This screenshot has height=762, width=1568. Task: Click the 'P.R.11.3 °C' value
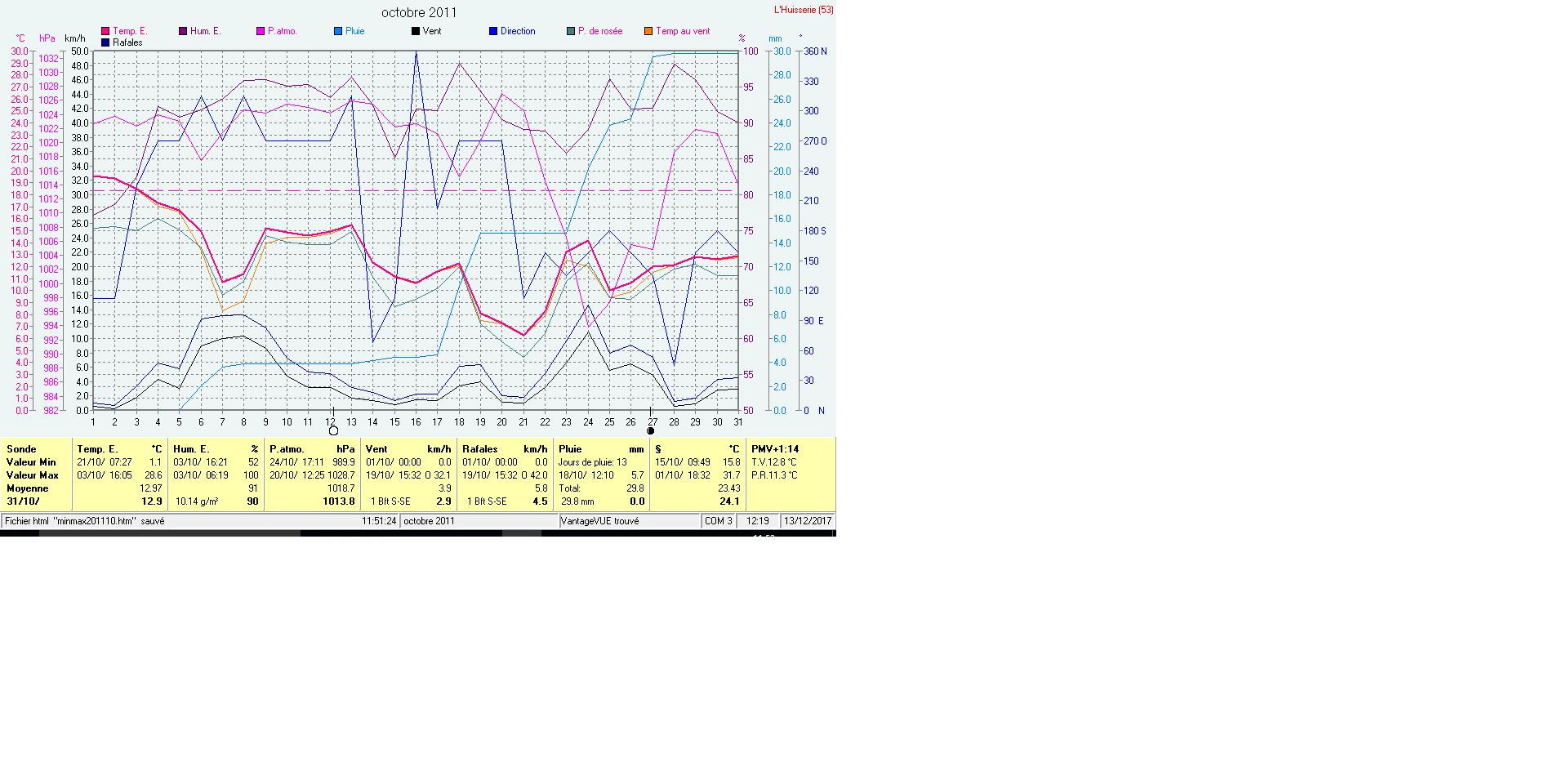pyautogui.click(x=774, y=475)
